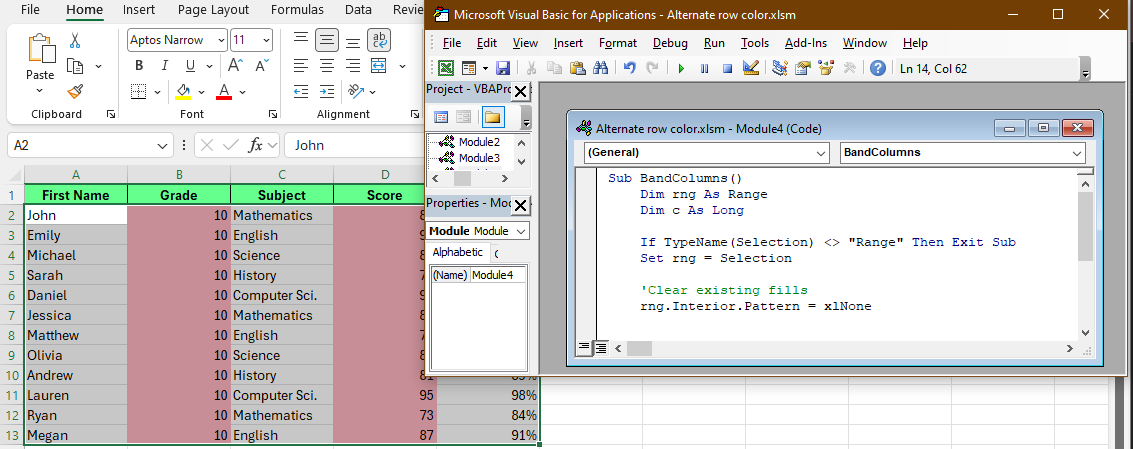The height and width of the screenshot is (449, 1133).
Task: Click the Align Left icon in Excel ribbon
Action: point(301,66)
